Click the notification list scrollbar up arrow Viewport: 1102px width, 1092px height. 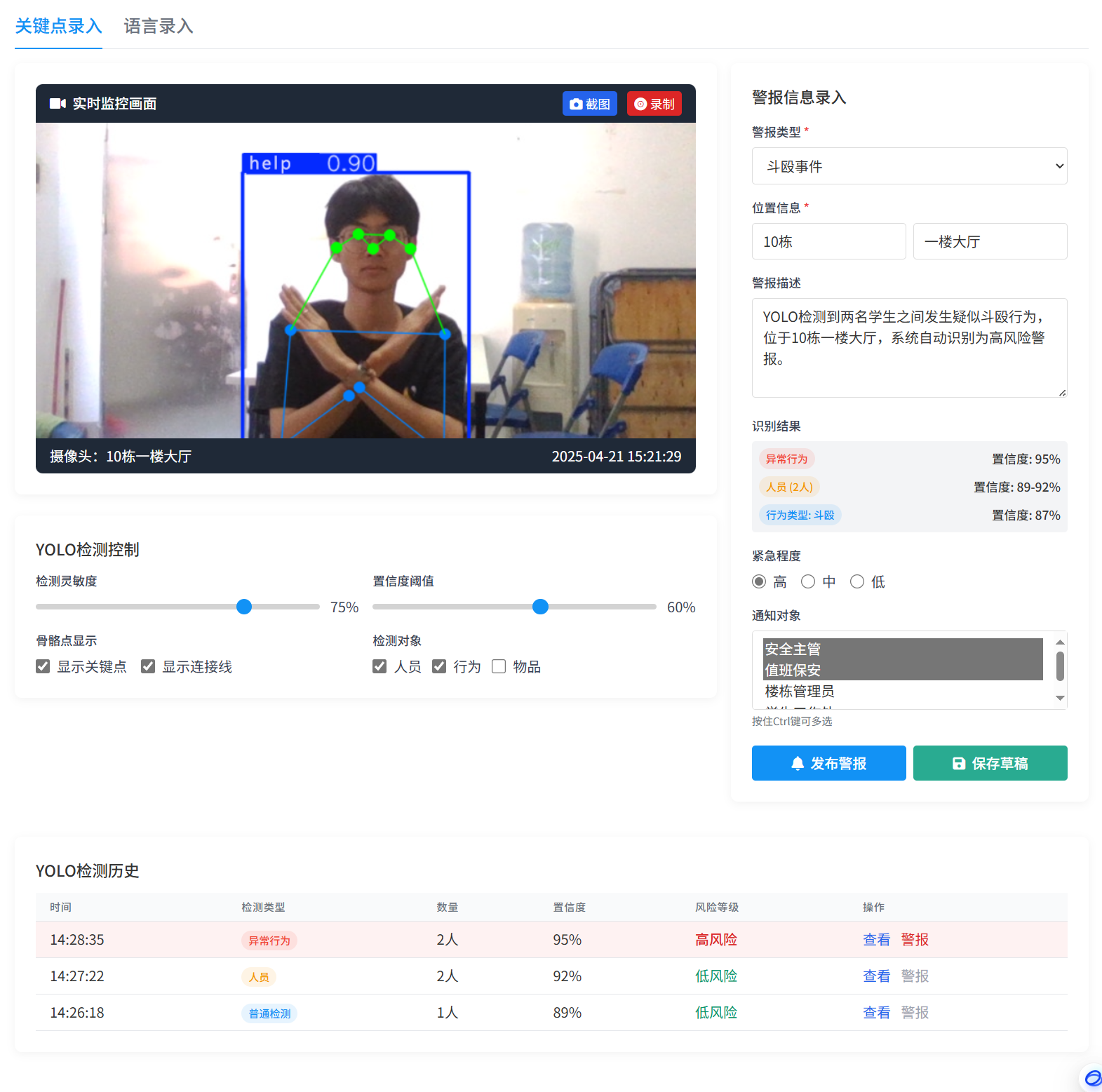(x=1060, y=642)
